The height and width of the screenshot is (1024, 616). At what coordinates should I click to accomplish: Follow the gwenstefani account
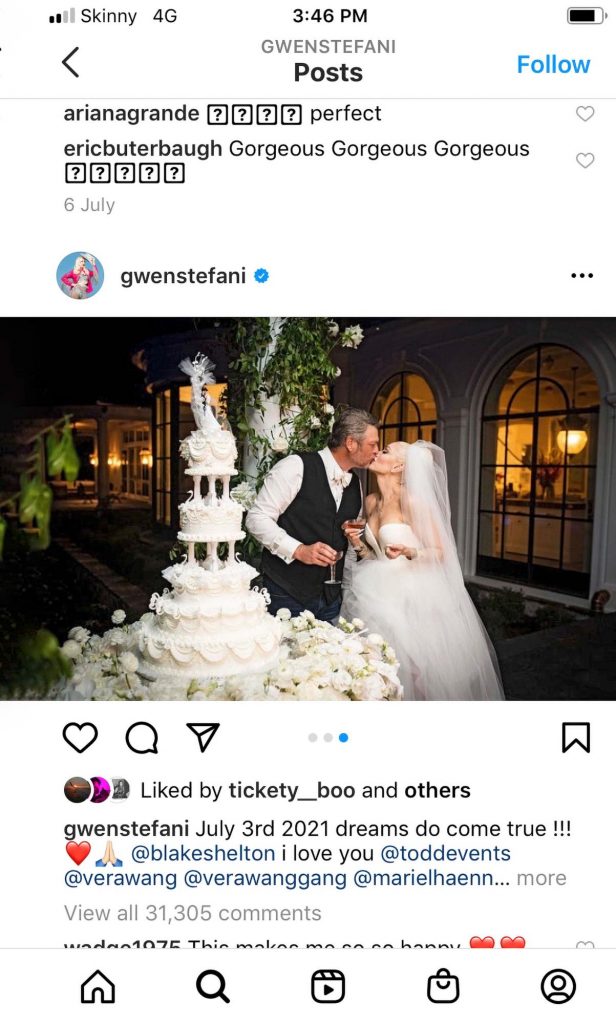pos(553,64)
